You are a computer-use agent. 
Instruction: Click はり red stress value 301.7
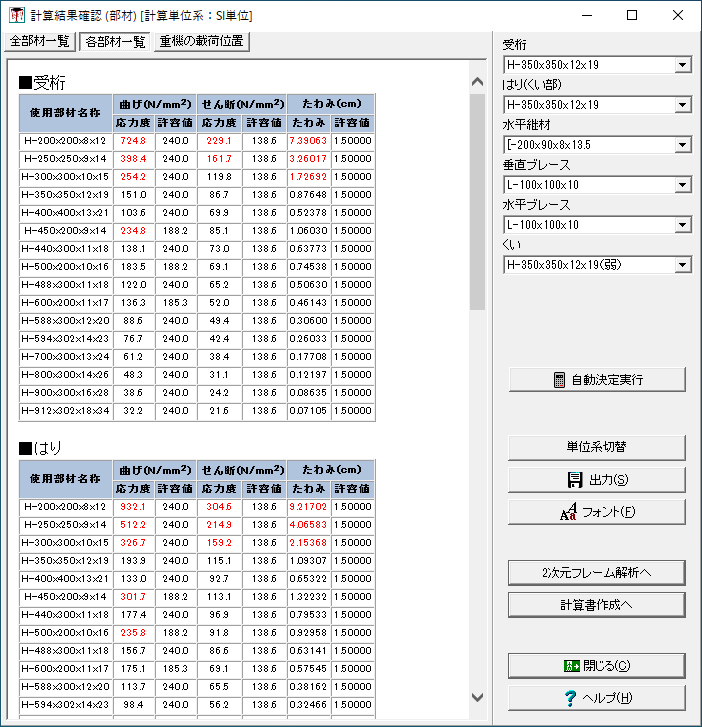click(133, 597)
